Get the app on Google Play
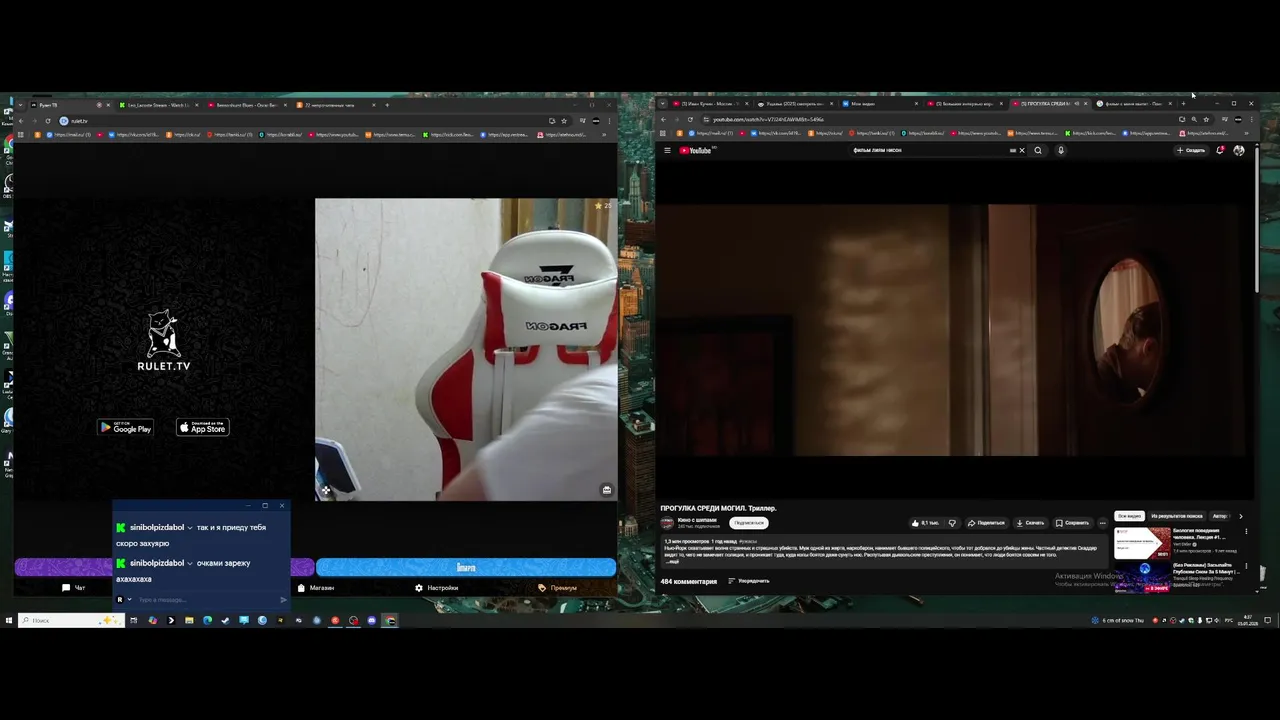 click(x=125, y=428)
